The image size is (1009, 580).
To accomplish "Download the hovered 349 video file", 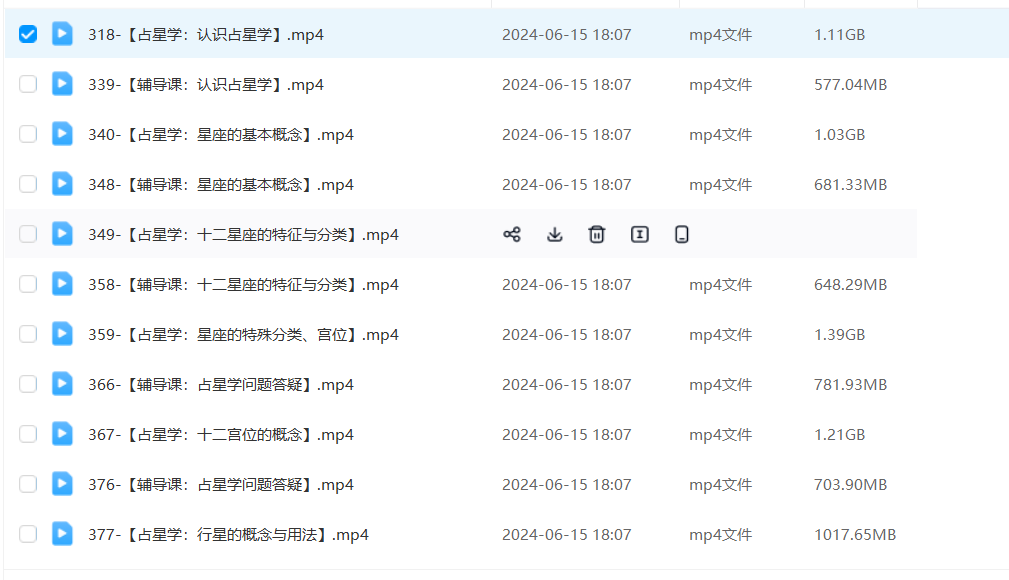I will tap(555, 235).
